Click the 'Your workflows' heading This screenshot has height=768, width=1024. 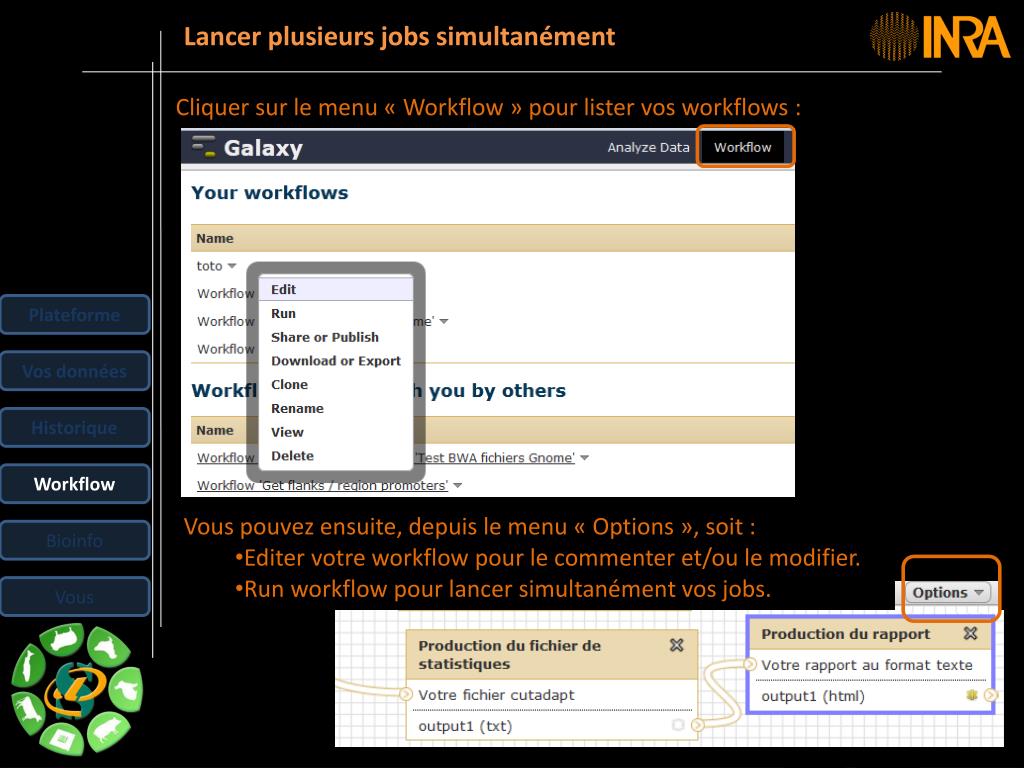270,193
